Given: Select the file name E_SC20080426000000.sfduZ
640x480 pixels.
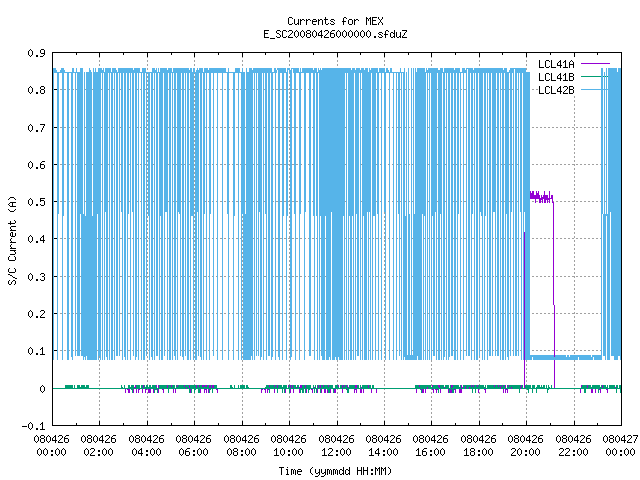Looking at the screenshot, I should click(335, 34).
